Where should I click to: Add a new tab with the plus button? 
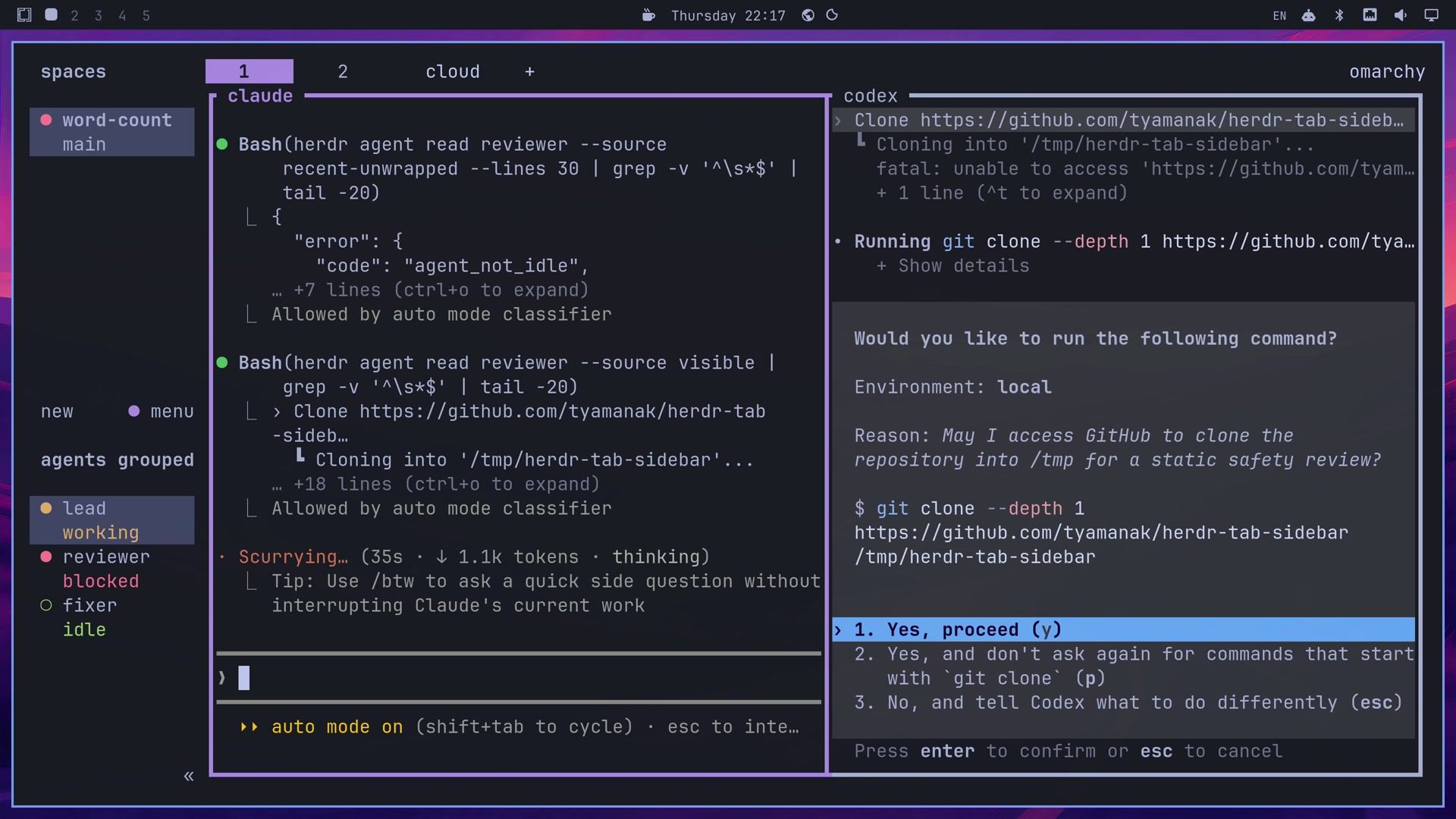pos(529,71)
